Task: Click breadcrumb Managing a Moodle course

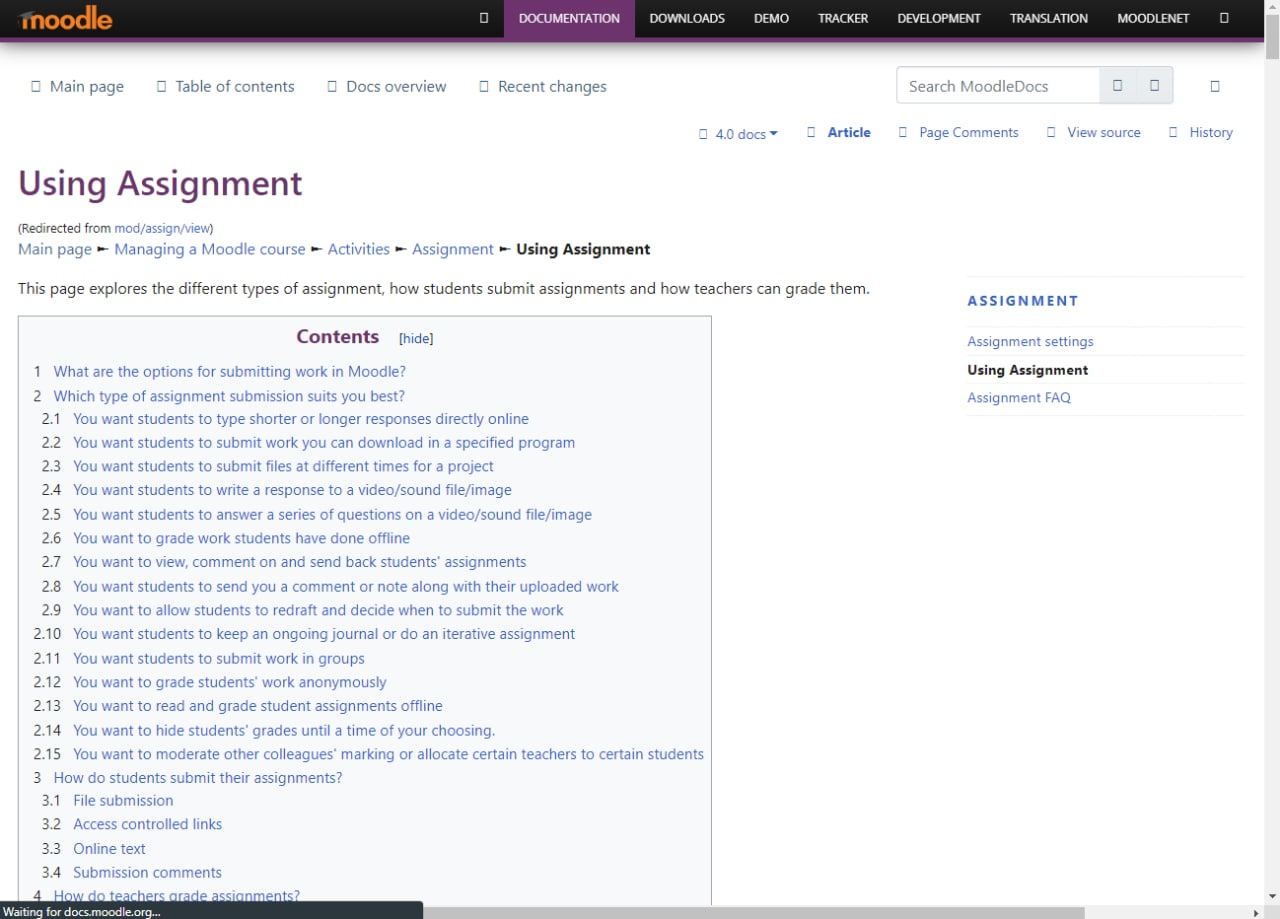Action: (210, 249)
